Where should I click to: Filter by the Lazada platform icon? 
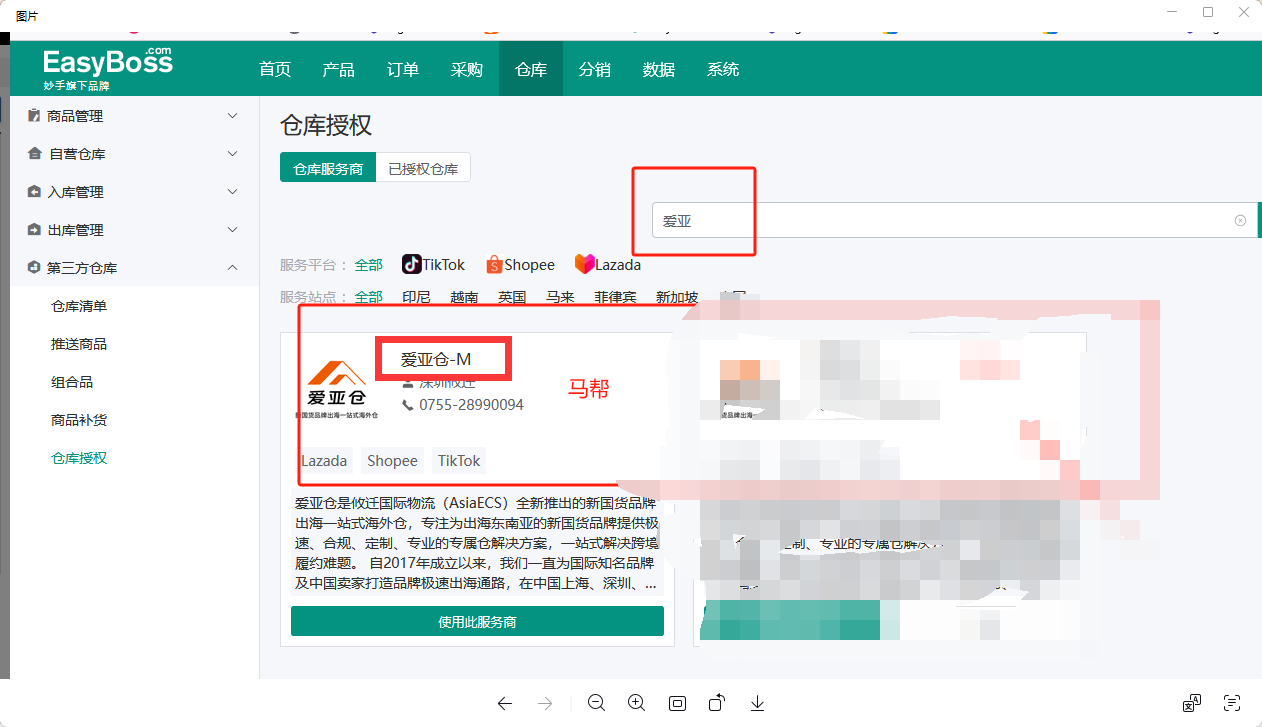[x=584, y=264]
